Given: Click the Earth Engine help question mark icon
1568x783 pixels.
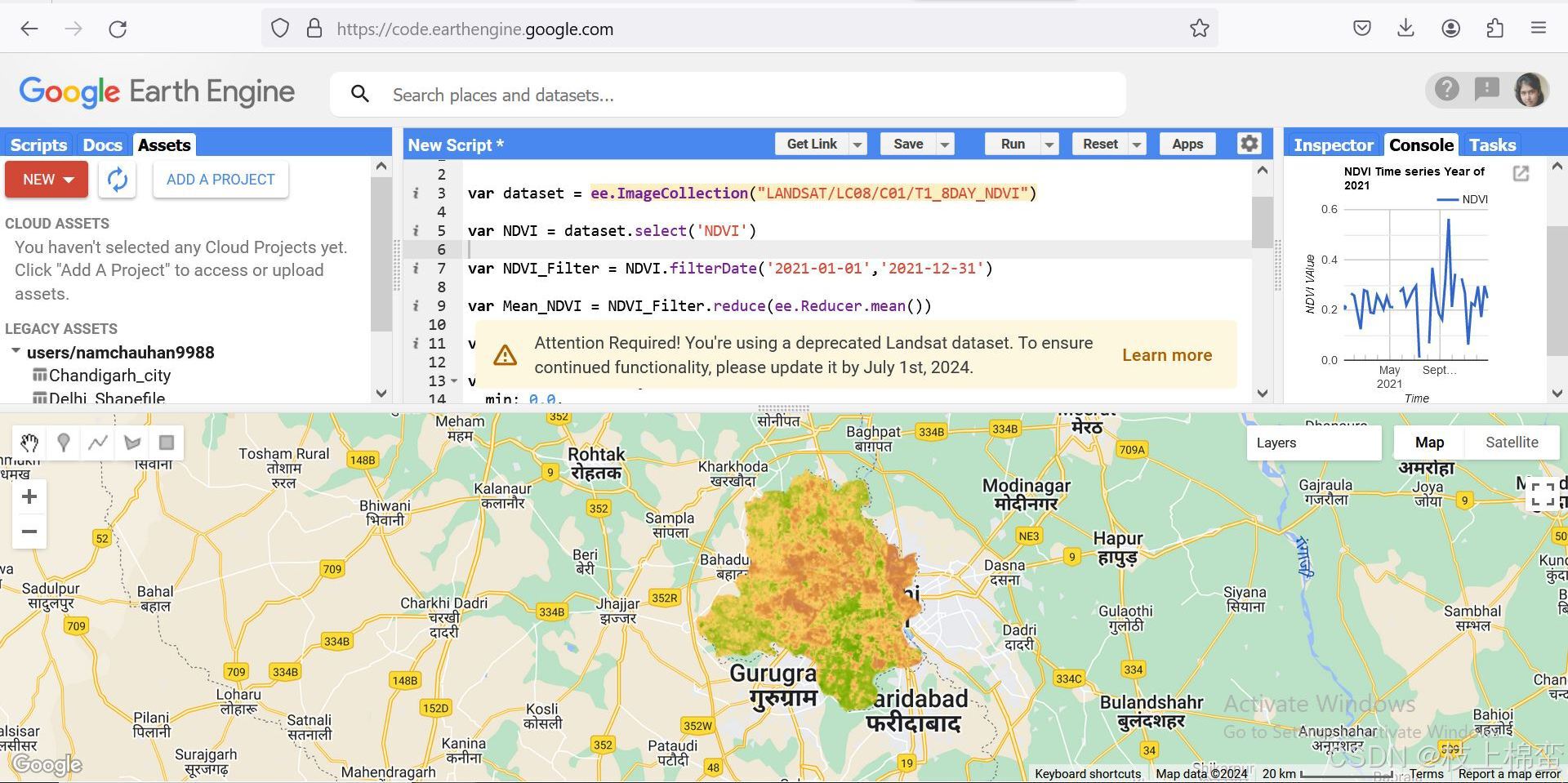Looking at the screenshot, I should (1447, 89).
